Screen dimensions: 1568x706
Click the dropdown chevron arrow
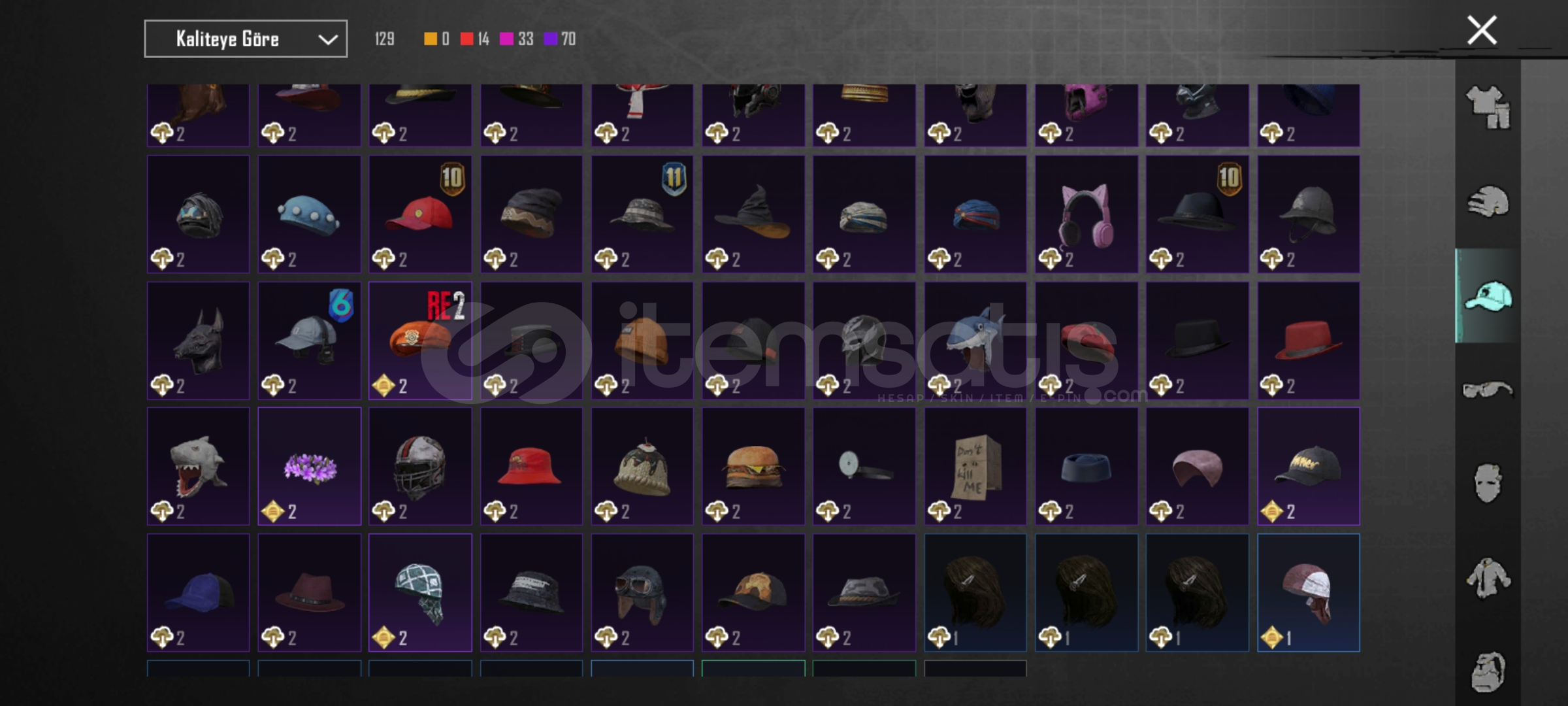click(328, 40)
